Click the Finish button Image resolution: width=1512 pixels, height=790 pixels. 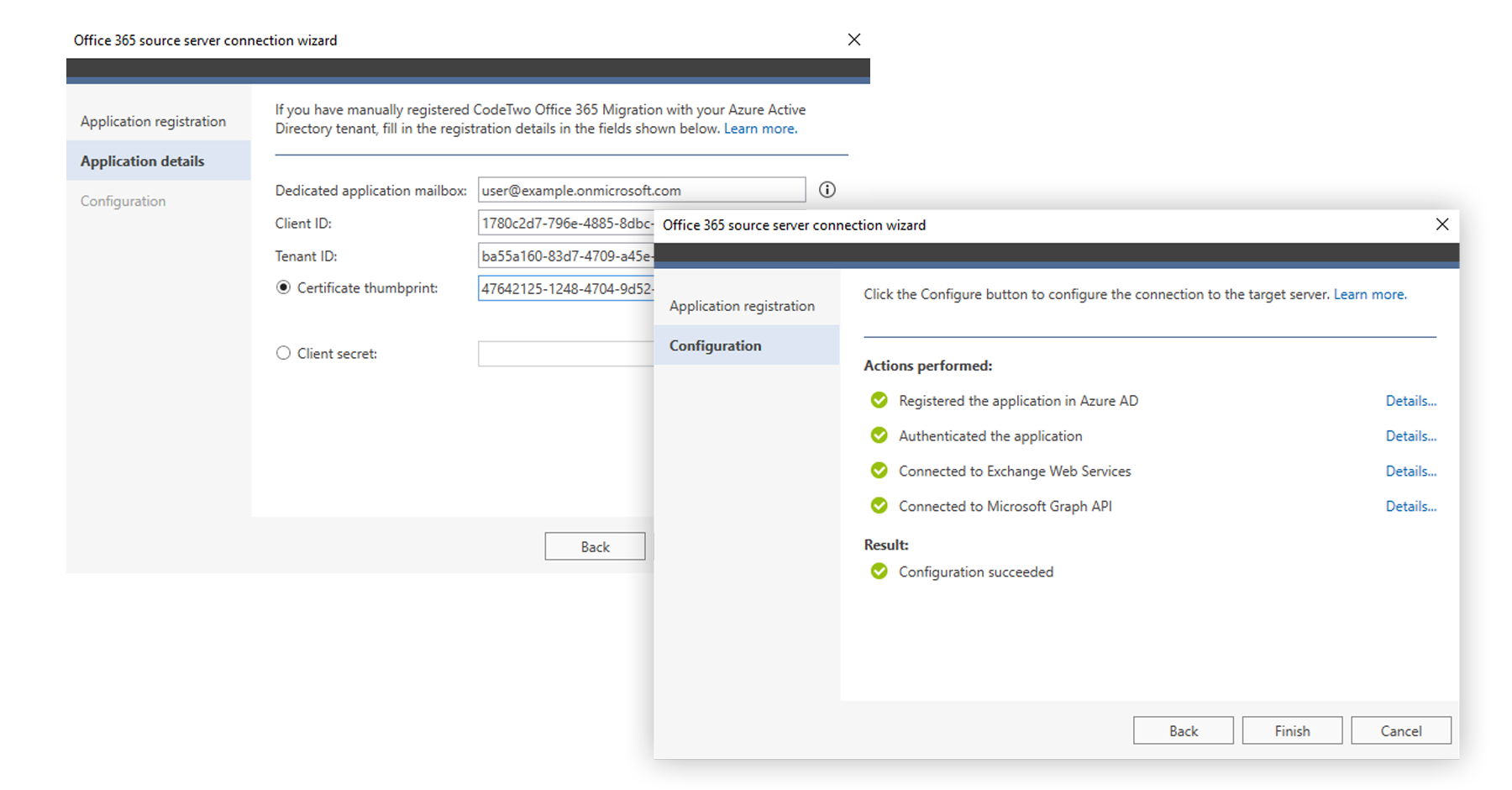[1292, 731]
